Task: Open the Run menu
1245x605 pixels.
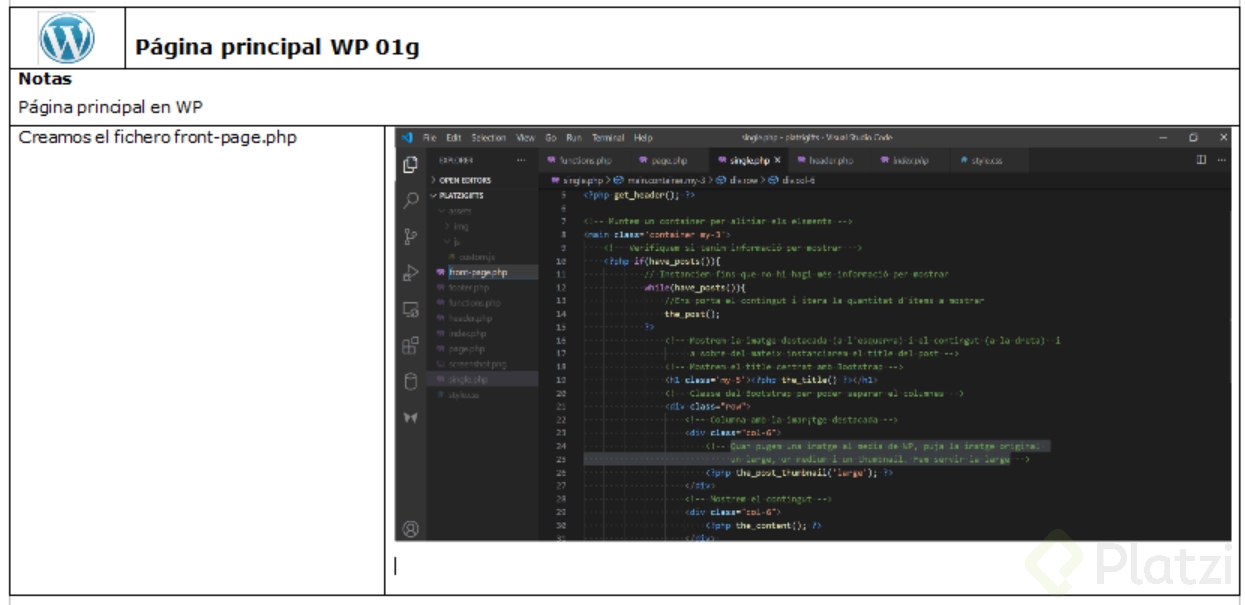Action: point(574,137)
